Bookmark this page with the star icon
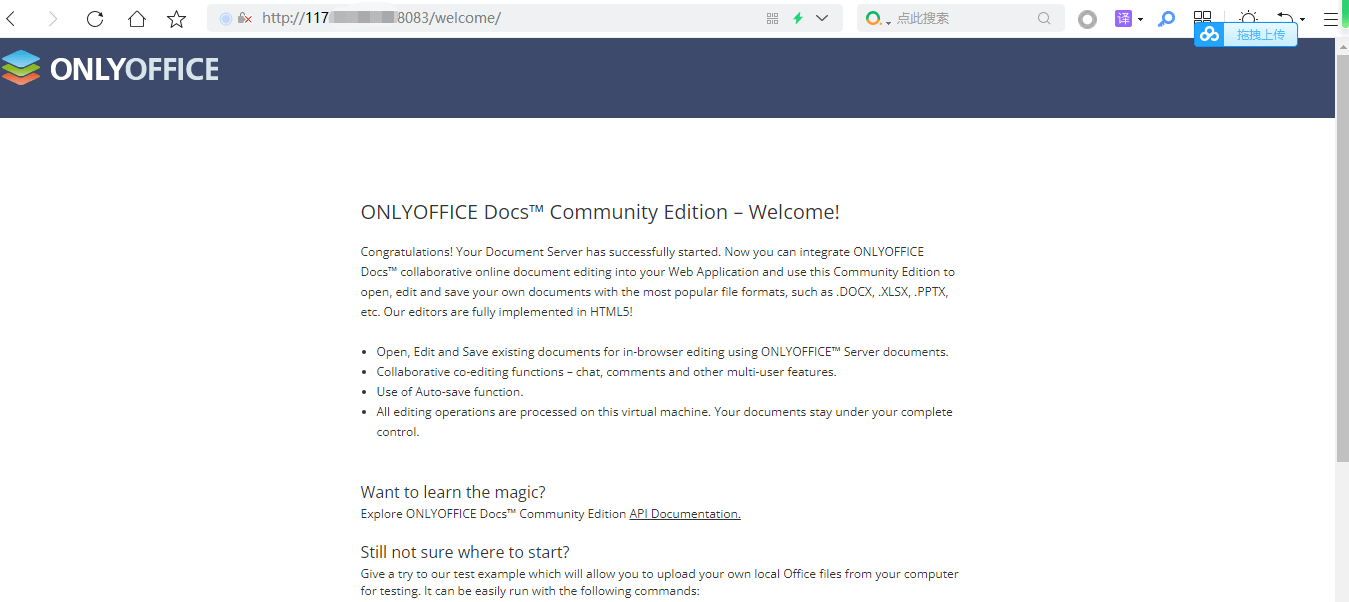This screenshot has width=1349, height=602. pyautogui.click(x=177, y=18)
